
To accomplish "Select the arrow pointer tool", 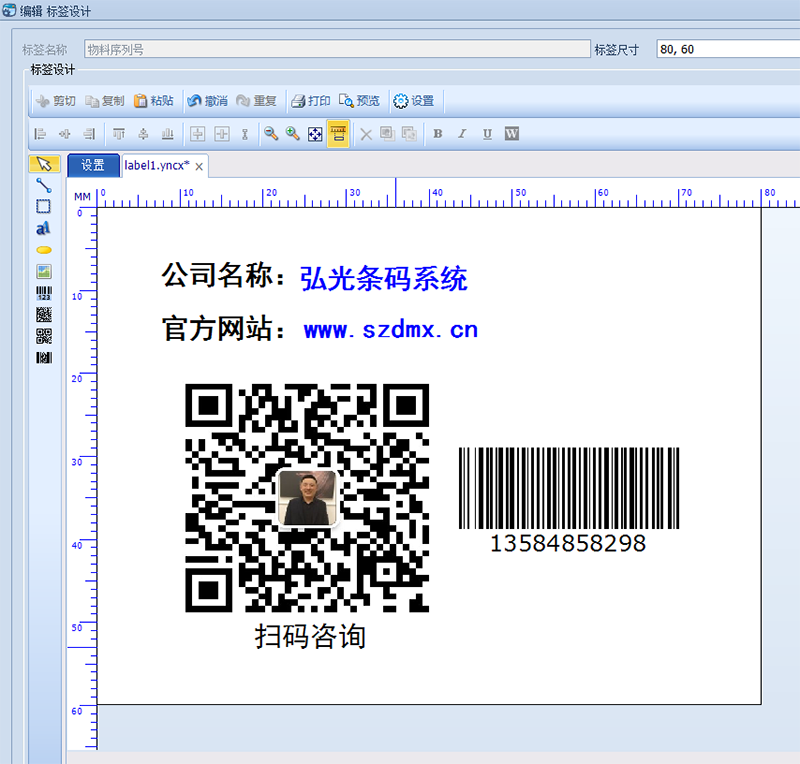I will coord(44,164).
